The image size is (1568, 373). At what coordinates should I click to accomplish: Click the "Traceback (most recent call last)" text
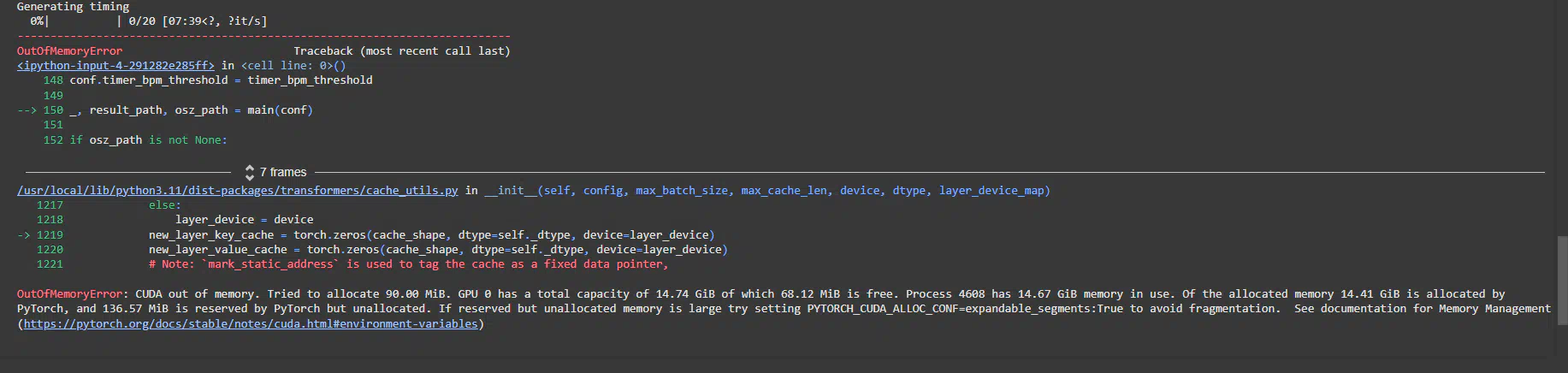(401, 51)
